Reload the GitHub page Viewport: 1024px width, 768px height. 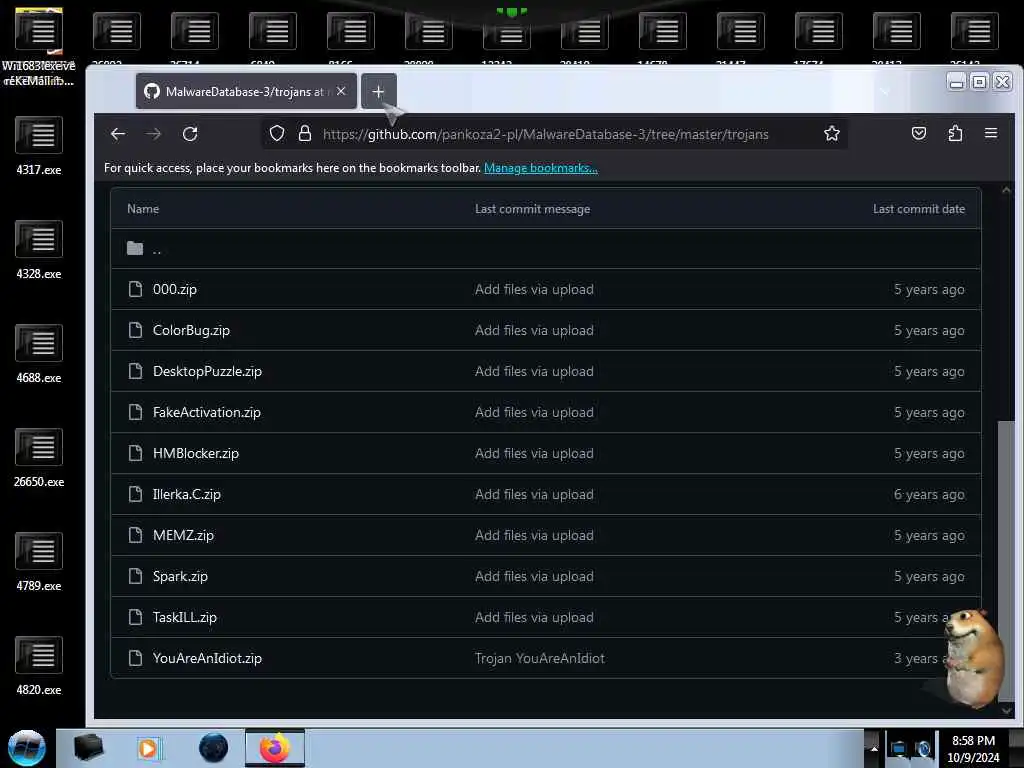click(190, 134)
